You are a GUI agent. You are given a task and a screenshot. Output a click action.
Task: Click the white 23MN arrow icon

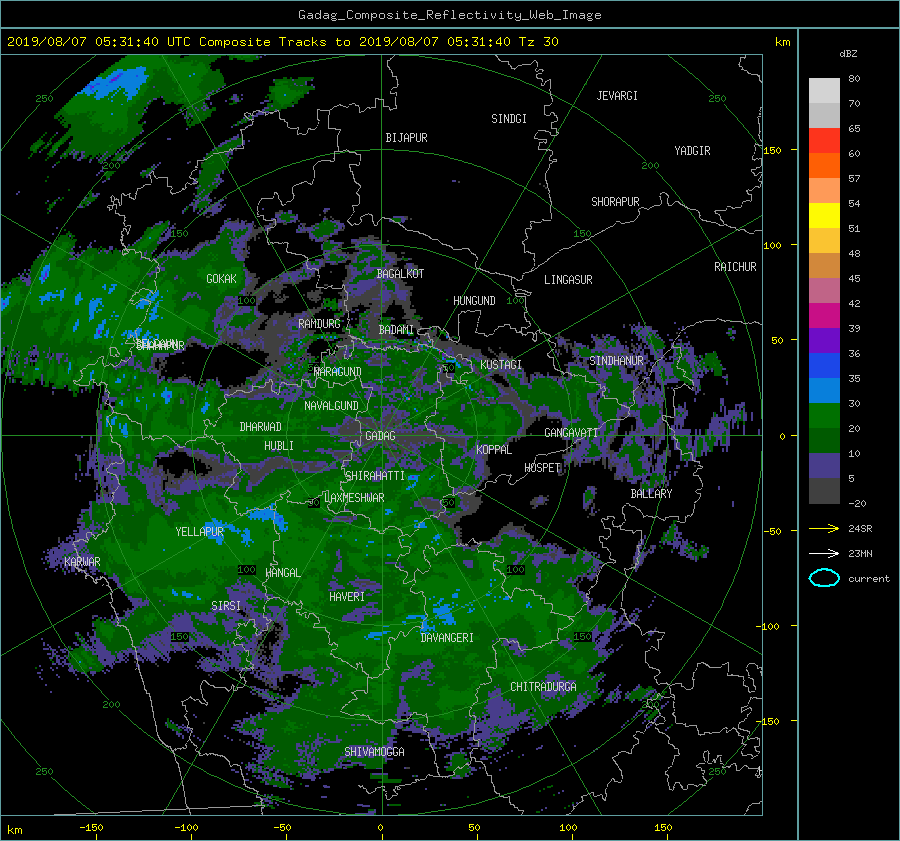[x=824, y=553]
